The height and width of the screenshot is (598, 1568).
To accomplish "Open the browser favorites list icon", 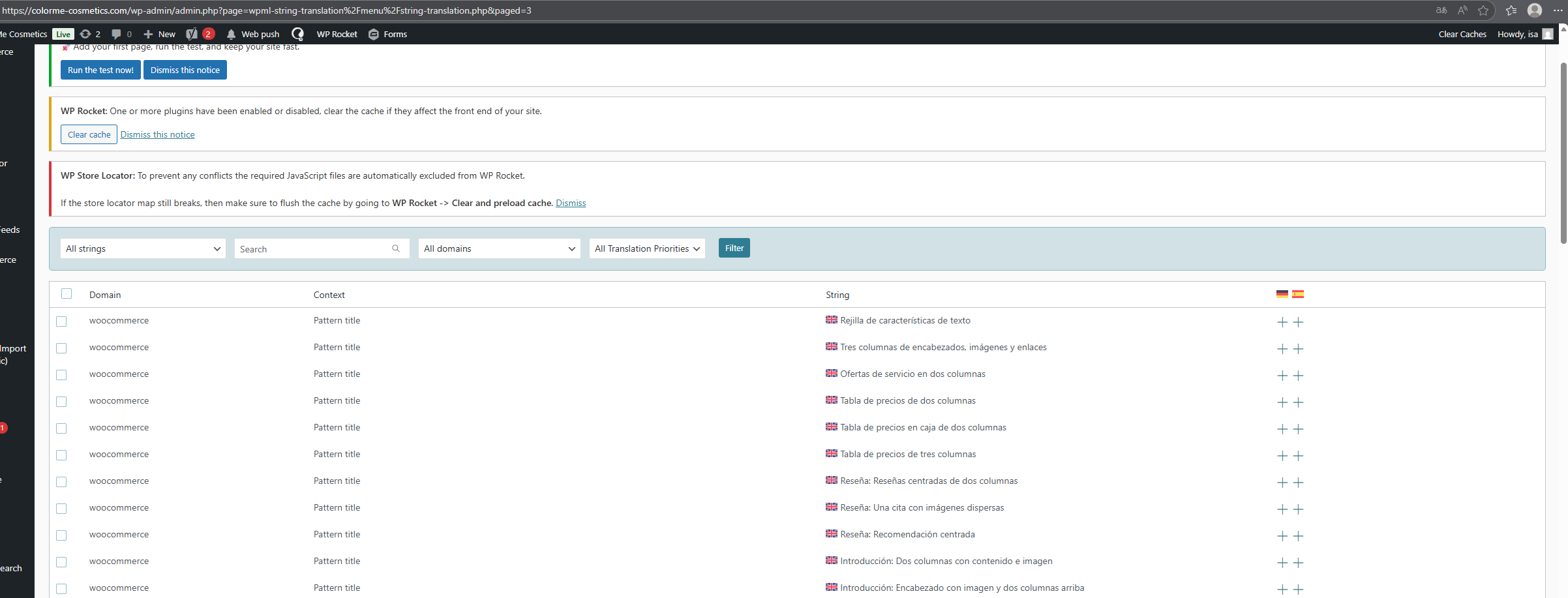I will pos(1511,10).
